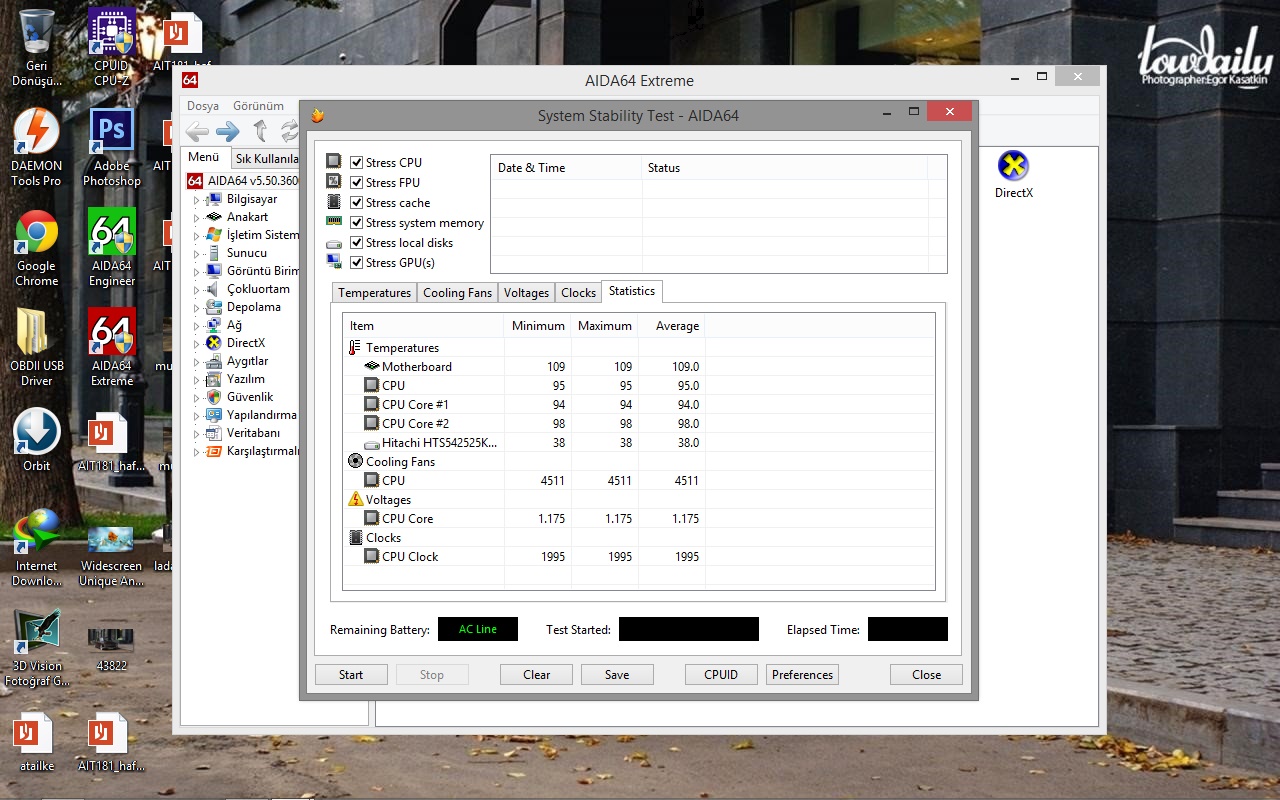Select the Sık Kullanılanlar tab
The height and width of the screenshot is (800, 1280).
pyautogui.click(x=266, y=159)
